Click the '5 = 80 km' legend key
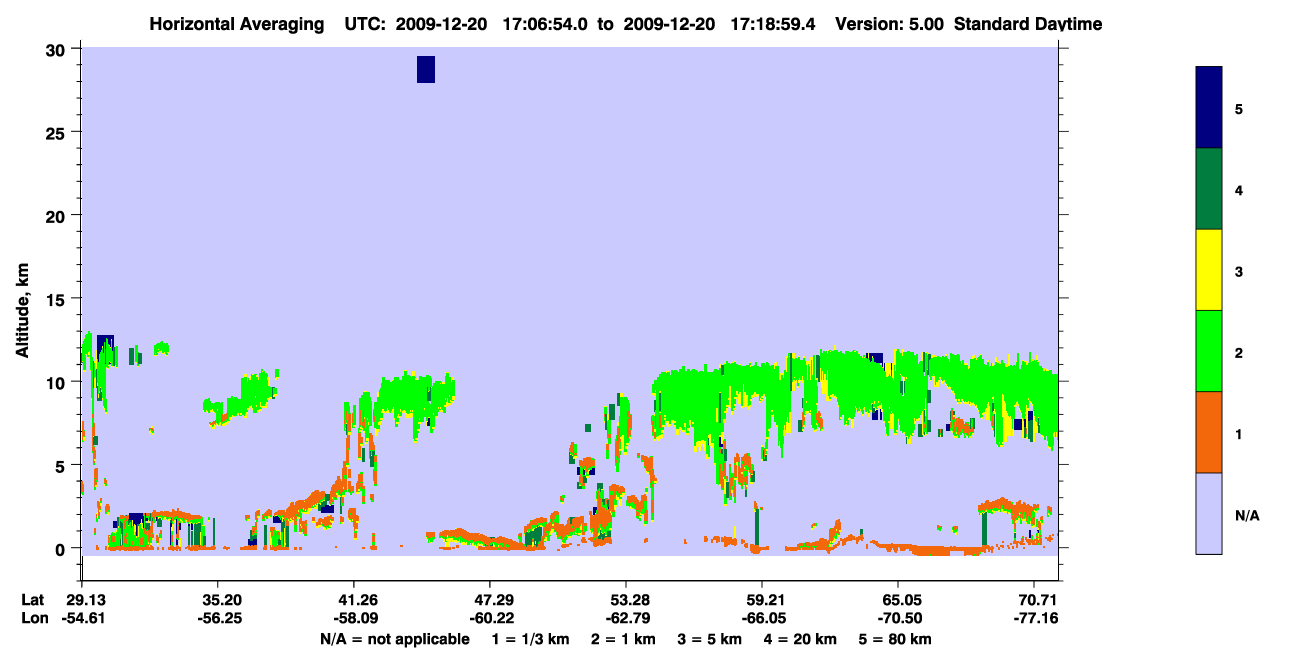Viewport: 1300px width, 667px height. (x=896, y=640)
